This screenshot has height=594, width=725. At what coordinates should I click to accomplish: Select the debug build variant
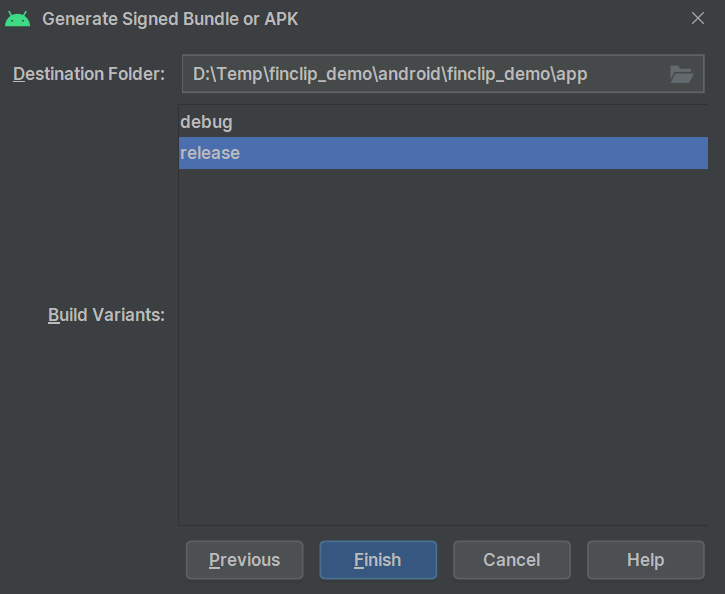206,122
